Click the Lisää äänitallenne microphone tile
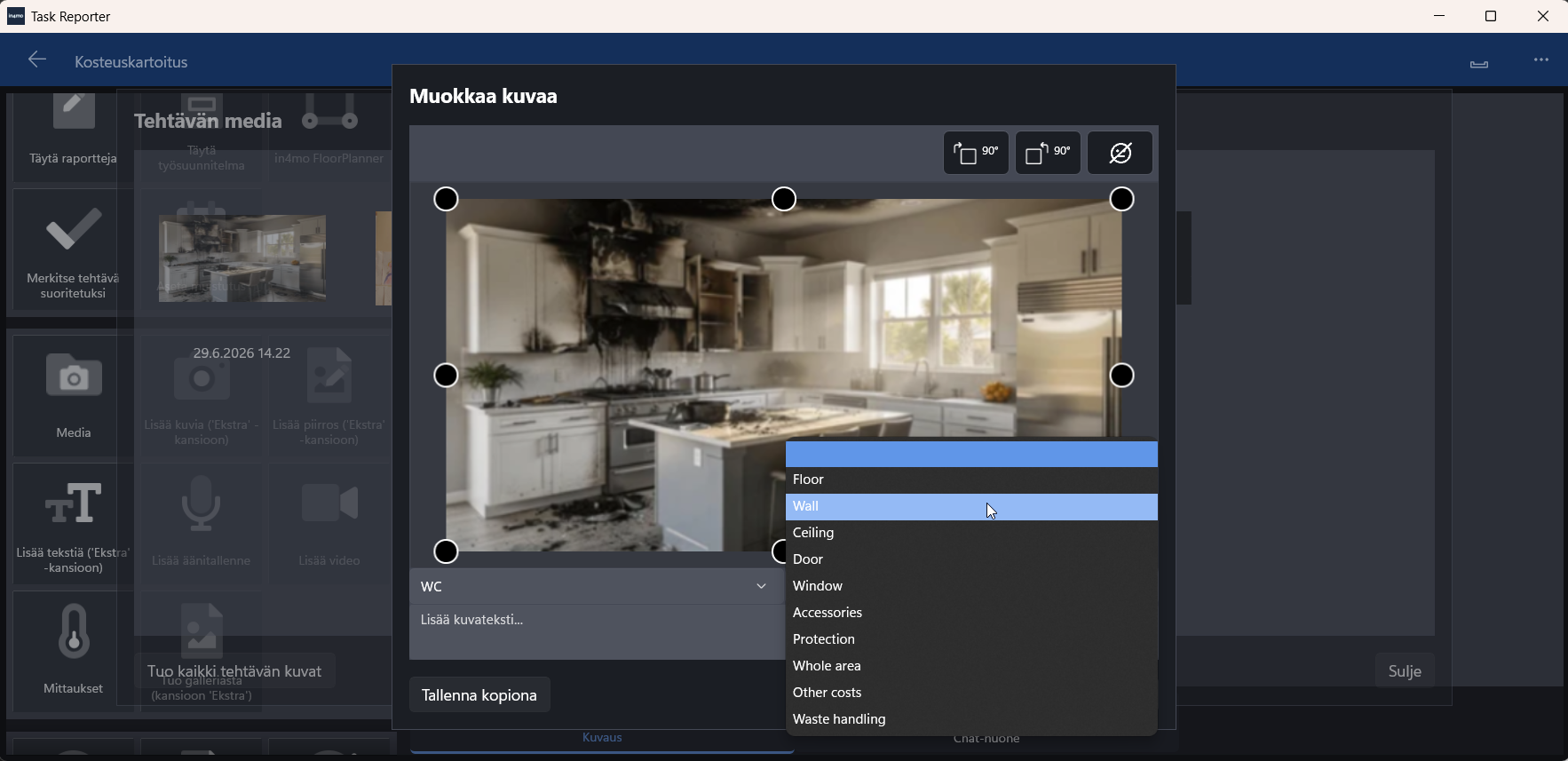Screen dimensions: 1568x761 pos(202,524)
